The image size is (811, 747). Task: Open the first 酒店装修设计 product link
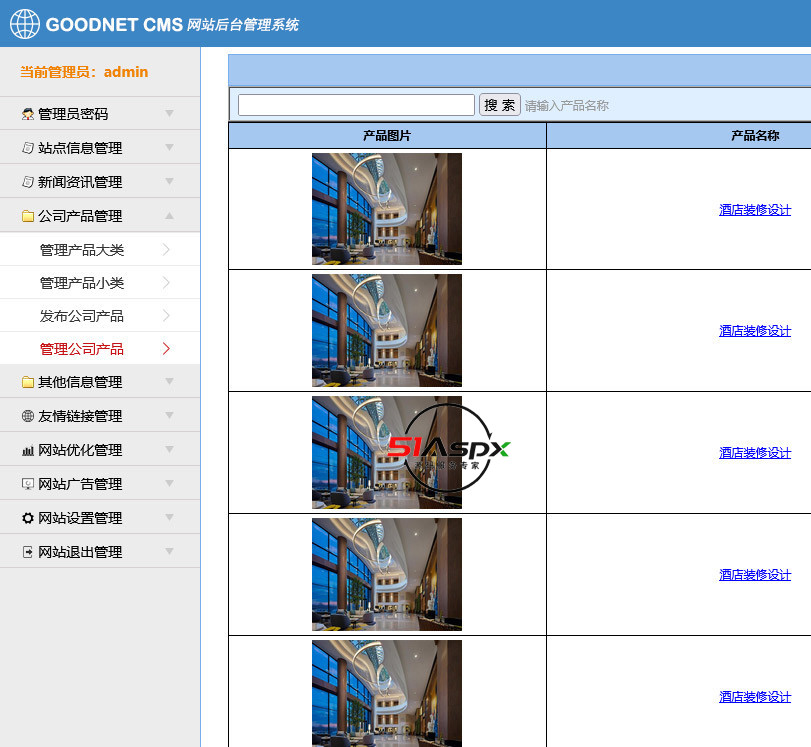tap(753, 210)
